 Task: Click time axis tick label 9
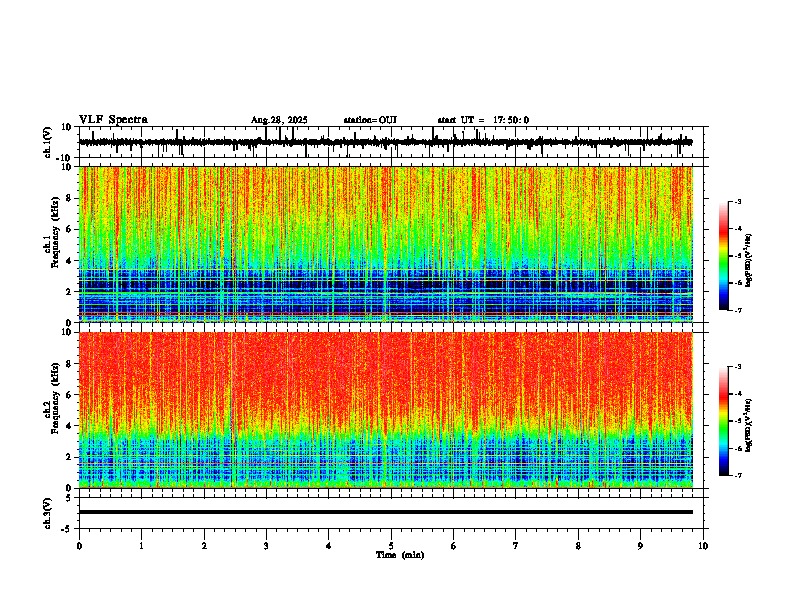click(640, 546)
